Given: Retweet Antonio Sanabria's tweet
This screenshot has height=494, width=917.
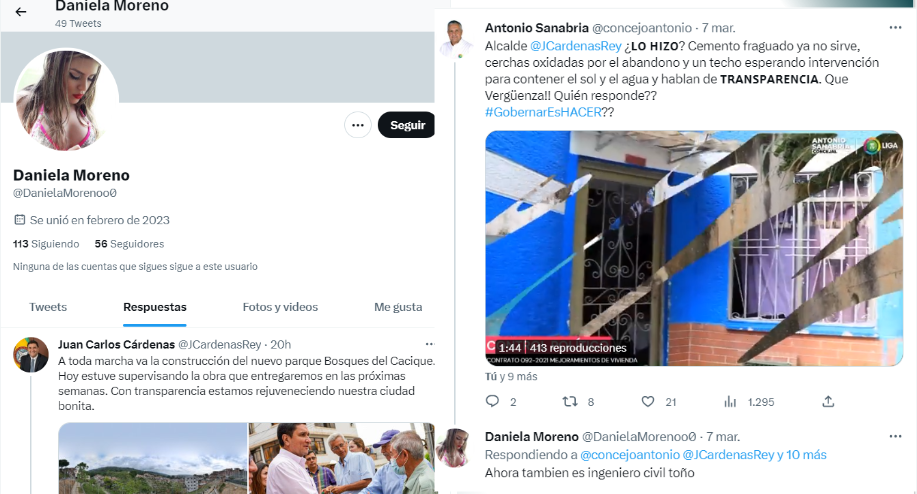Looking at the screenshot, I should (x=570, y=402).
